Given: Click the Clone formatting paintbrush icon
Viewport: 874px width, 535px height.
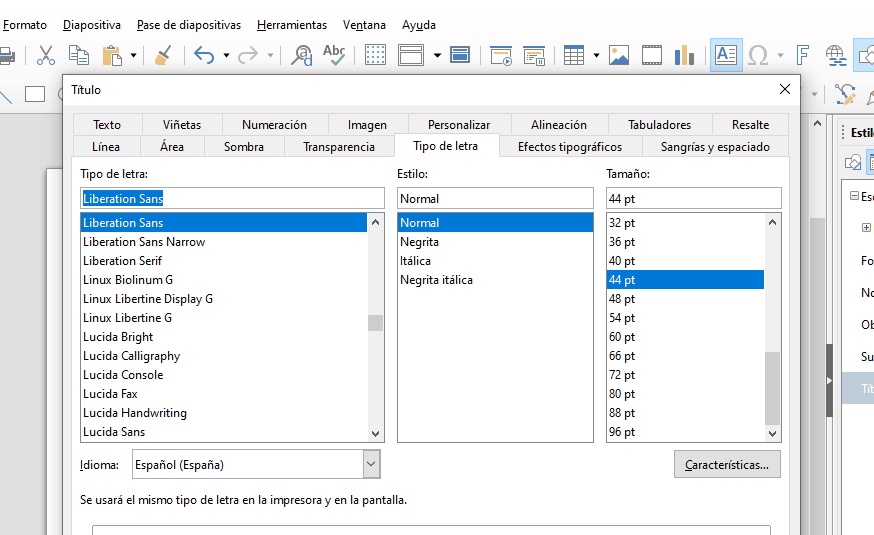Looking at the screenshot, I should pos(163,55).
